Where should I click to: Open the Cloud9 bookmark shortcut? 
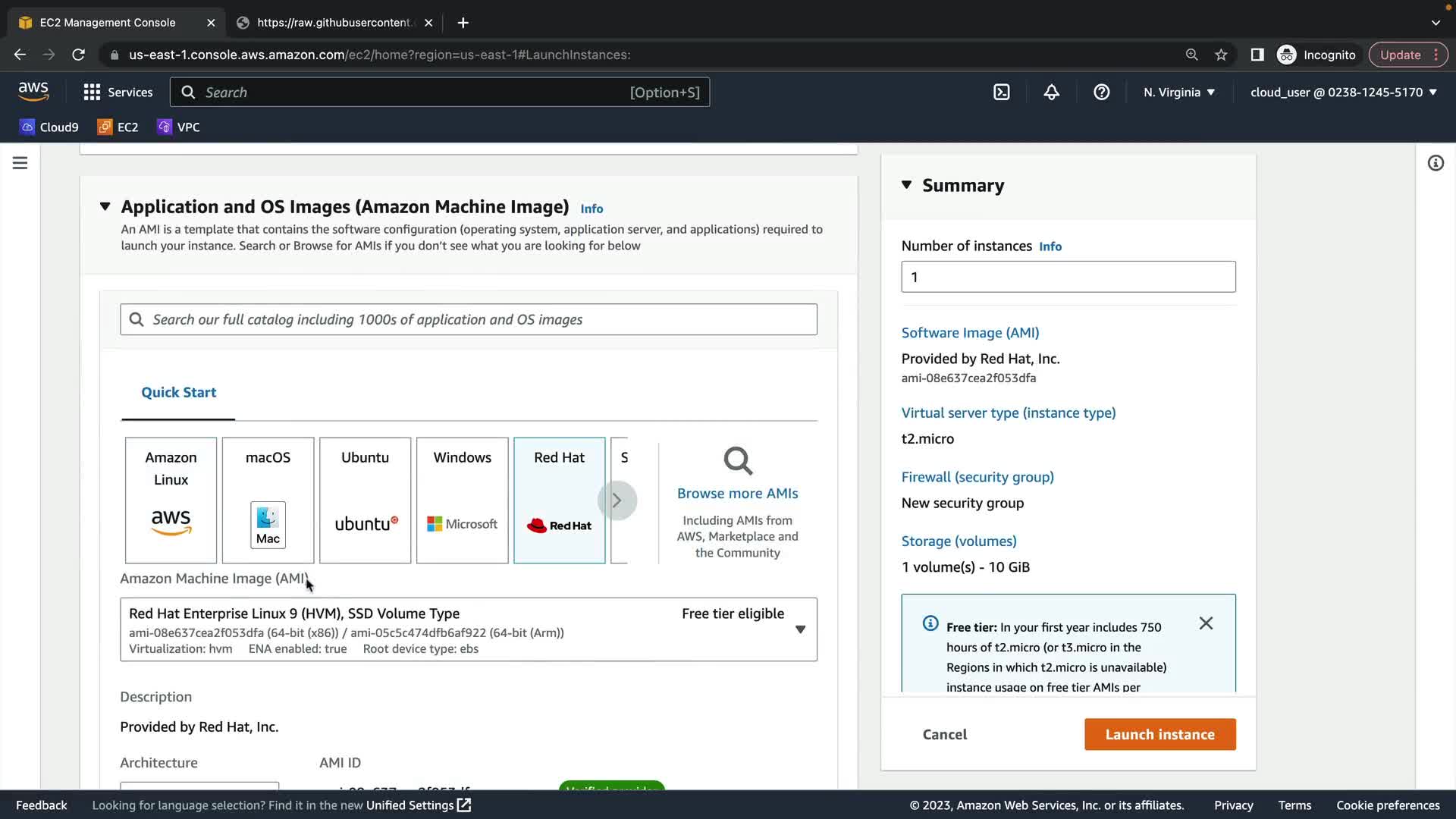[49, 127]
